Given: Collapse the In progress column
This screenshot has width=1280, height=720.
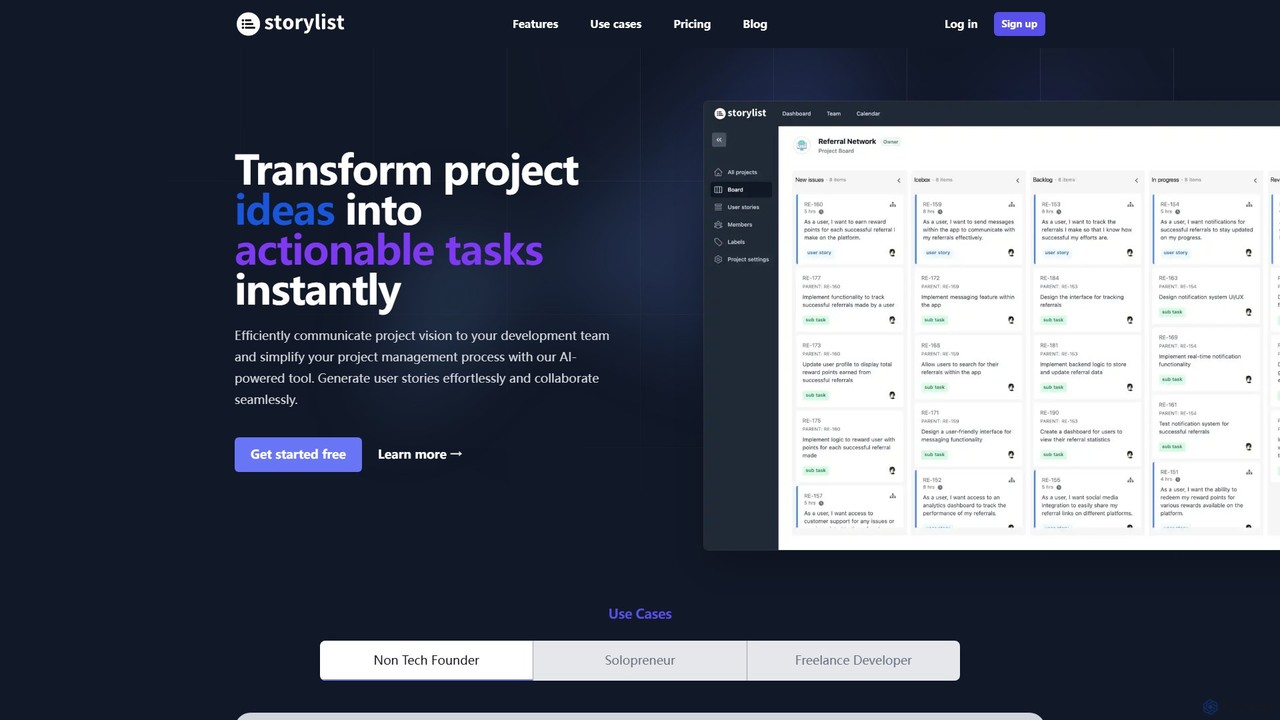Looking at the screenshot, I should click(x=1254, y=180).
